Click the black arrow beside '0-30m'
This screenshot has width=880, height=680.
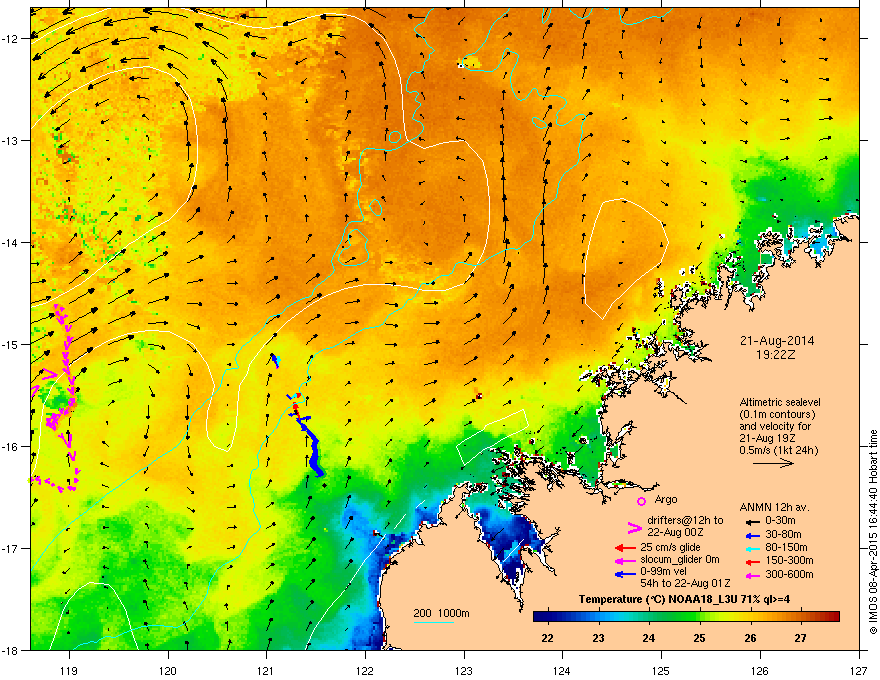(x=751, y=521)
